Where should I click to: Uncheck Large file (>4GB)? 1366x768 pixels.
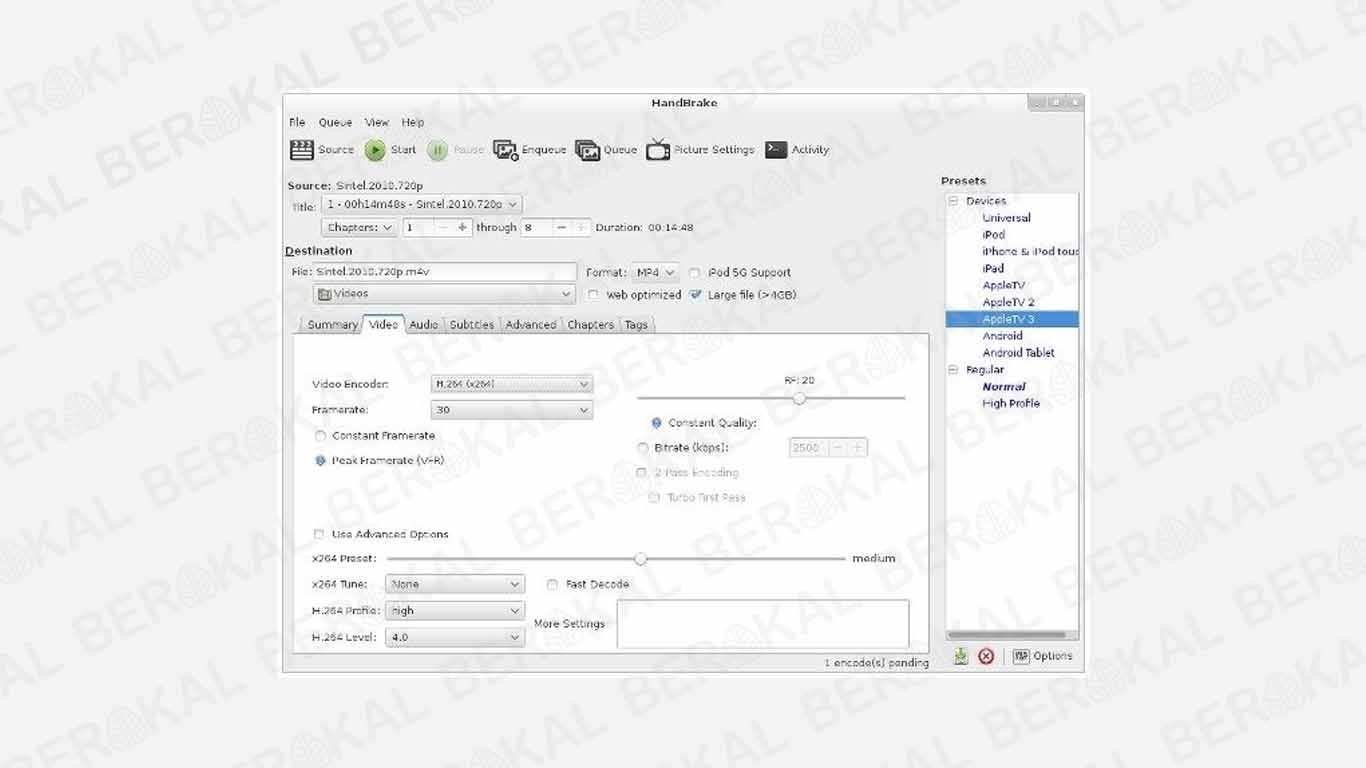click(x=695, y=295)
